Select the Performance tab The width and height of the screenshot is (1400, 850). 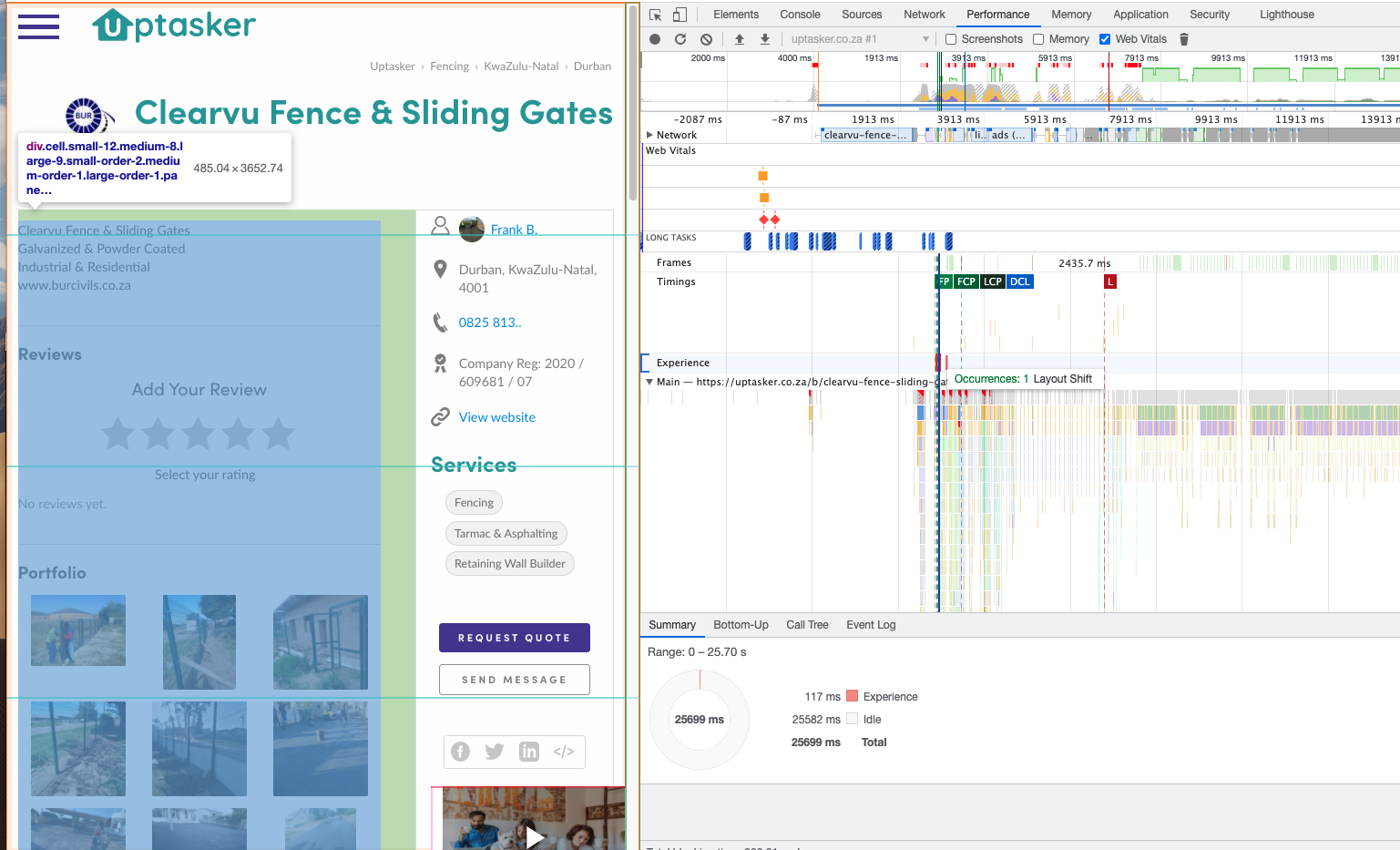click(x=998, y=15)
